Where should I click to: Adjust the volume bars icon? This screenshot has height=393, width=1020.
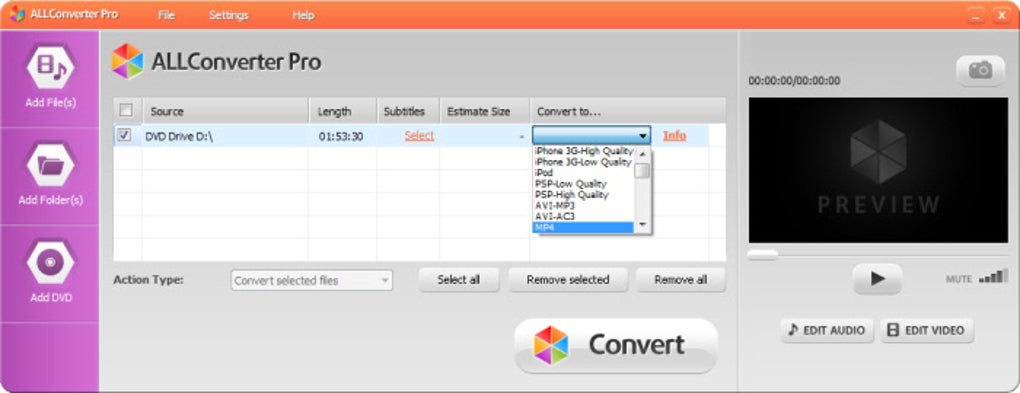click(993, 277)
